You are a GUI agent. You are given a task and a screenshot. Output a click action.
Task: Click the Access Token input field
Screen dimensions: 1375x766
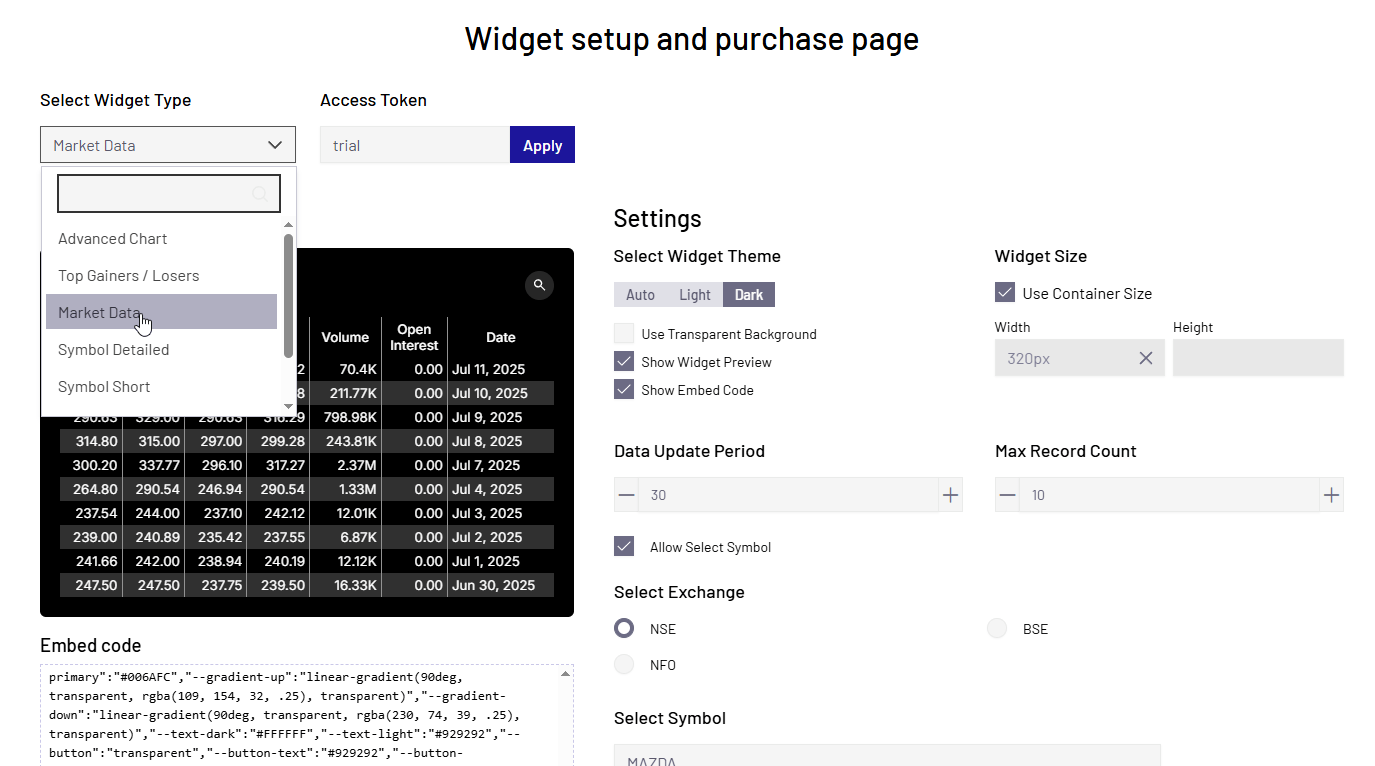coord(415,145)
